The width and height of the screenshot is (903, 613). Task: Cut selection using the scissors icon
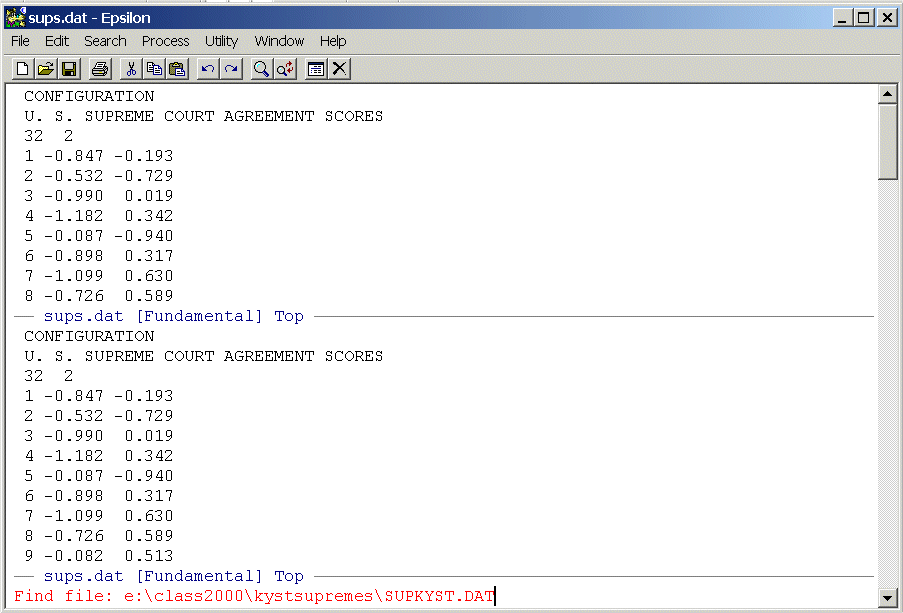pyautogui.click(x=130, y=69)
